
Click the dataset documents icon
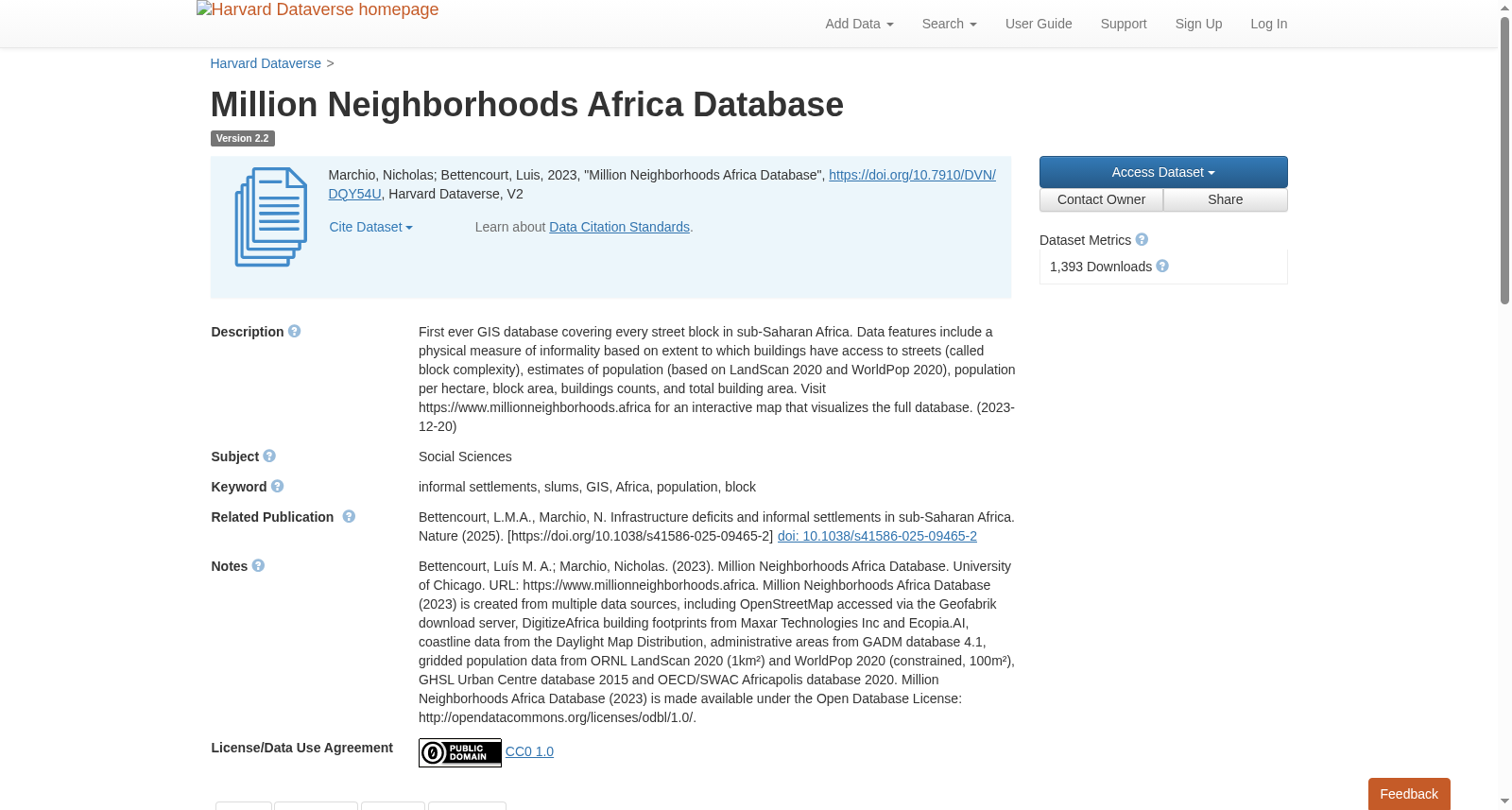tap(271, 216)
